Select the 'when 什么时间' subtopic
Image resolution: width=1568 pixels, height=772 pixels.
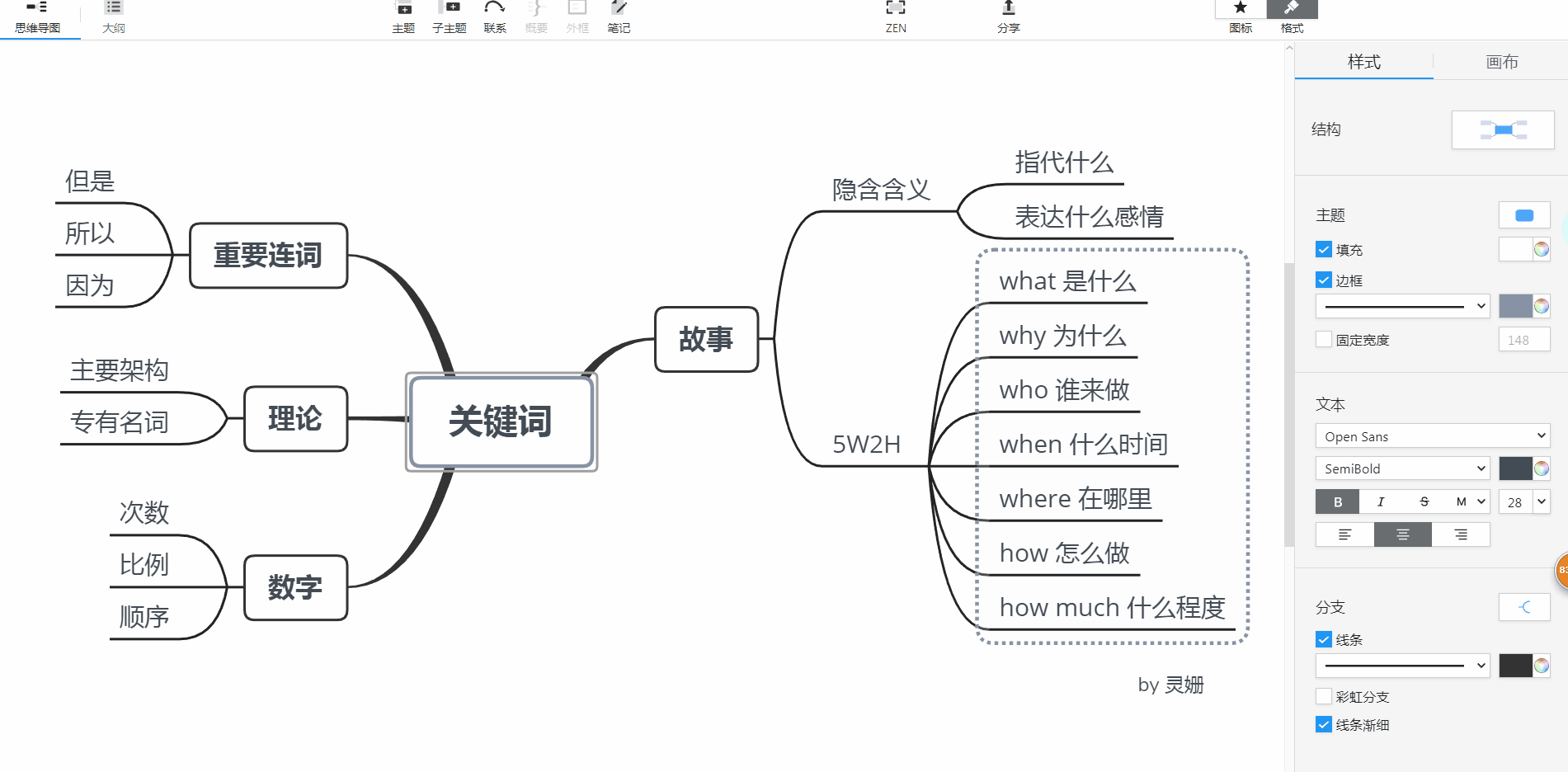[x=1083, y=445]
